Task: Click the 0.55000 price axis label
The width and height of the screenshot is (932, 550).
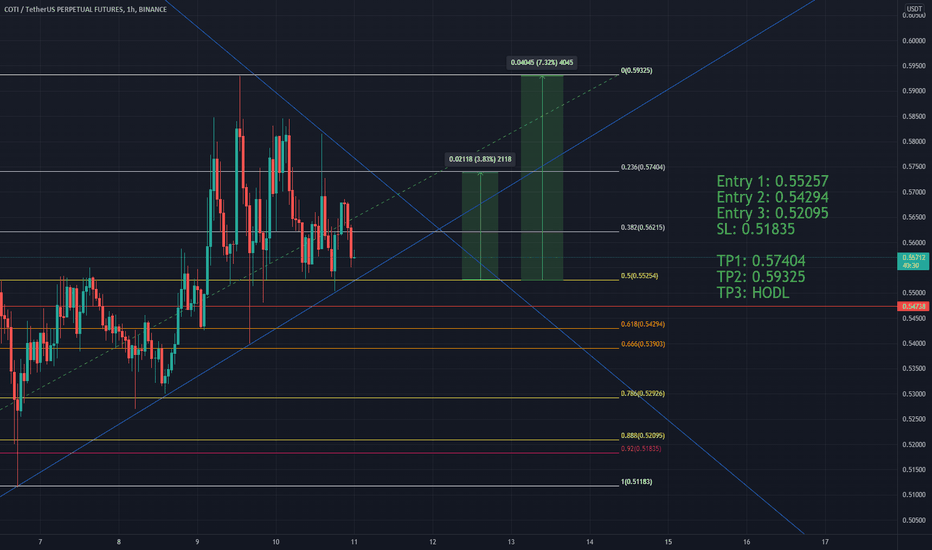Action: [x=914, y=293]
